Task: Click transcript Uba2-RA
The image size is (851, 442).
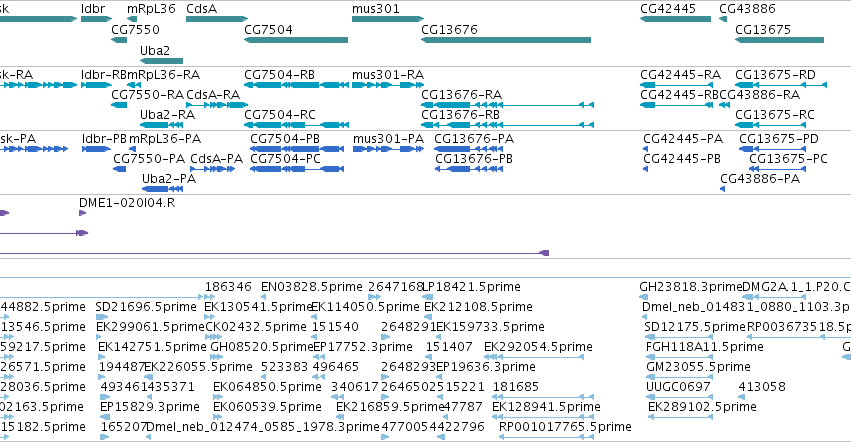Action: [x=161, y=125]
